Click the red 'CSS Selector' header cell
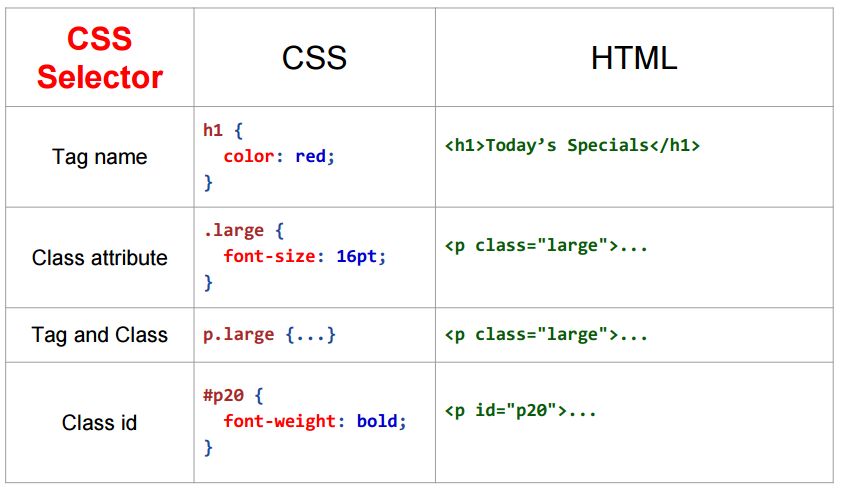The image size is (844, 490). 100,58
